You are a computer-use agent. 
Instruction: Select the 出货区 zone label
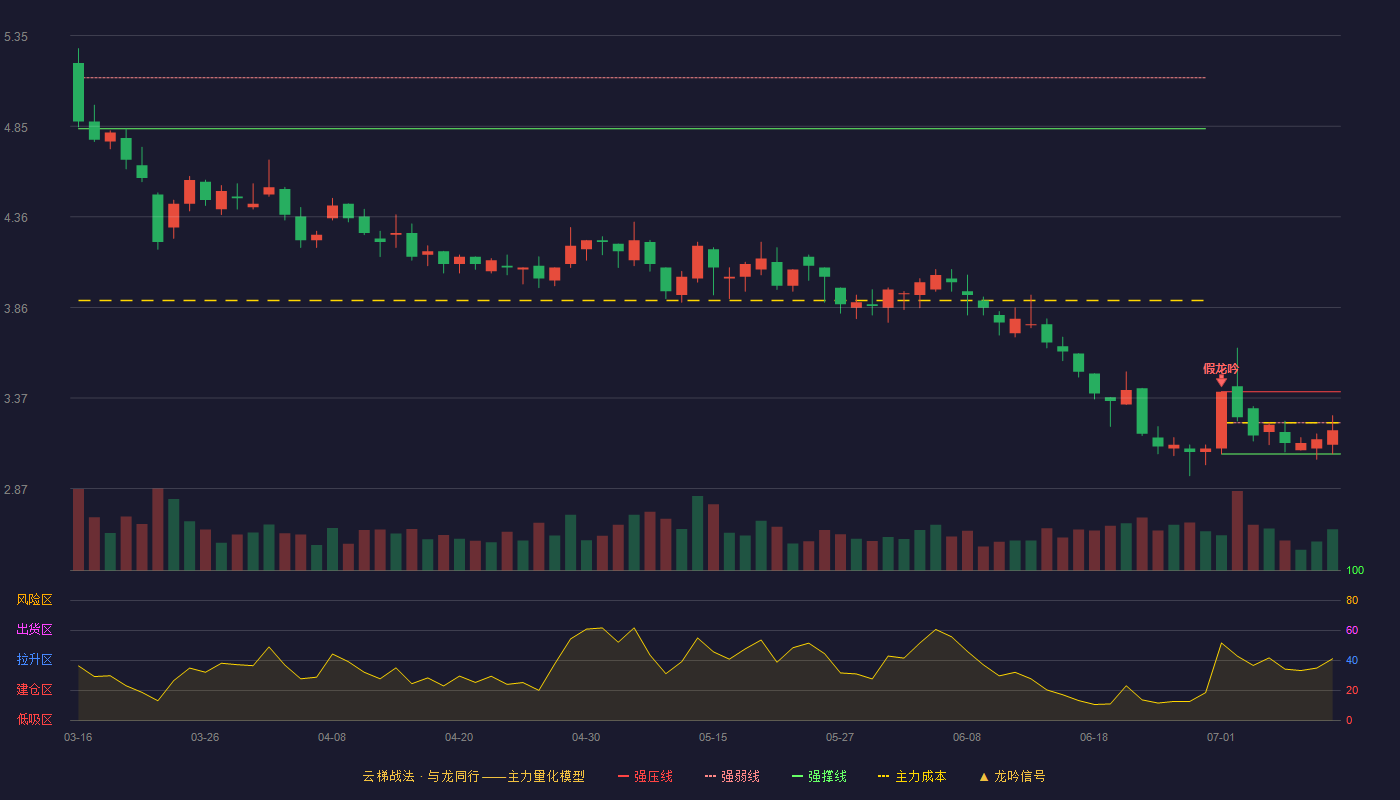point(34,630)
